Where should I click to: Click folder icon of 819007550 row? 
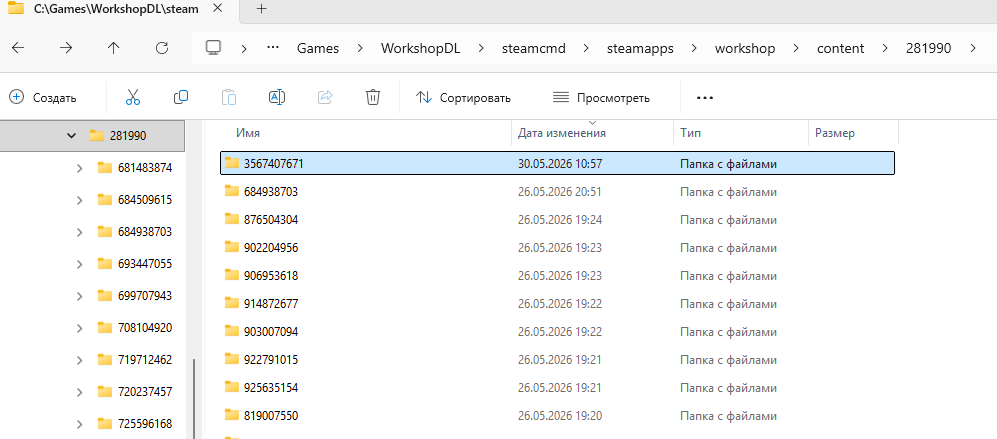pyautogui.click(x=231, y=415)
